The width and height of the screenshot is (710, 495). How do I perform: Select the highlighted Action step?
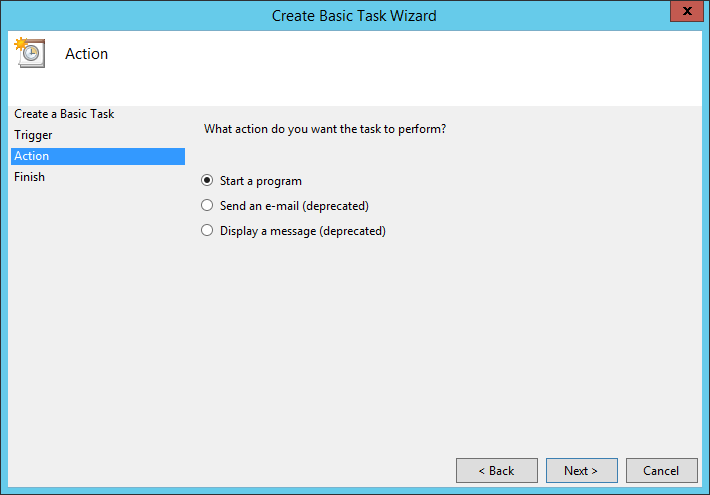click(x=98, y=156)
